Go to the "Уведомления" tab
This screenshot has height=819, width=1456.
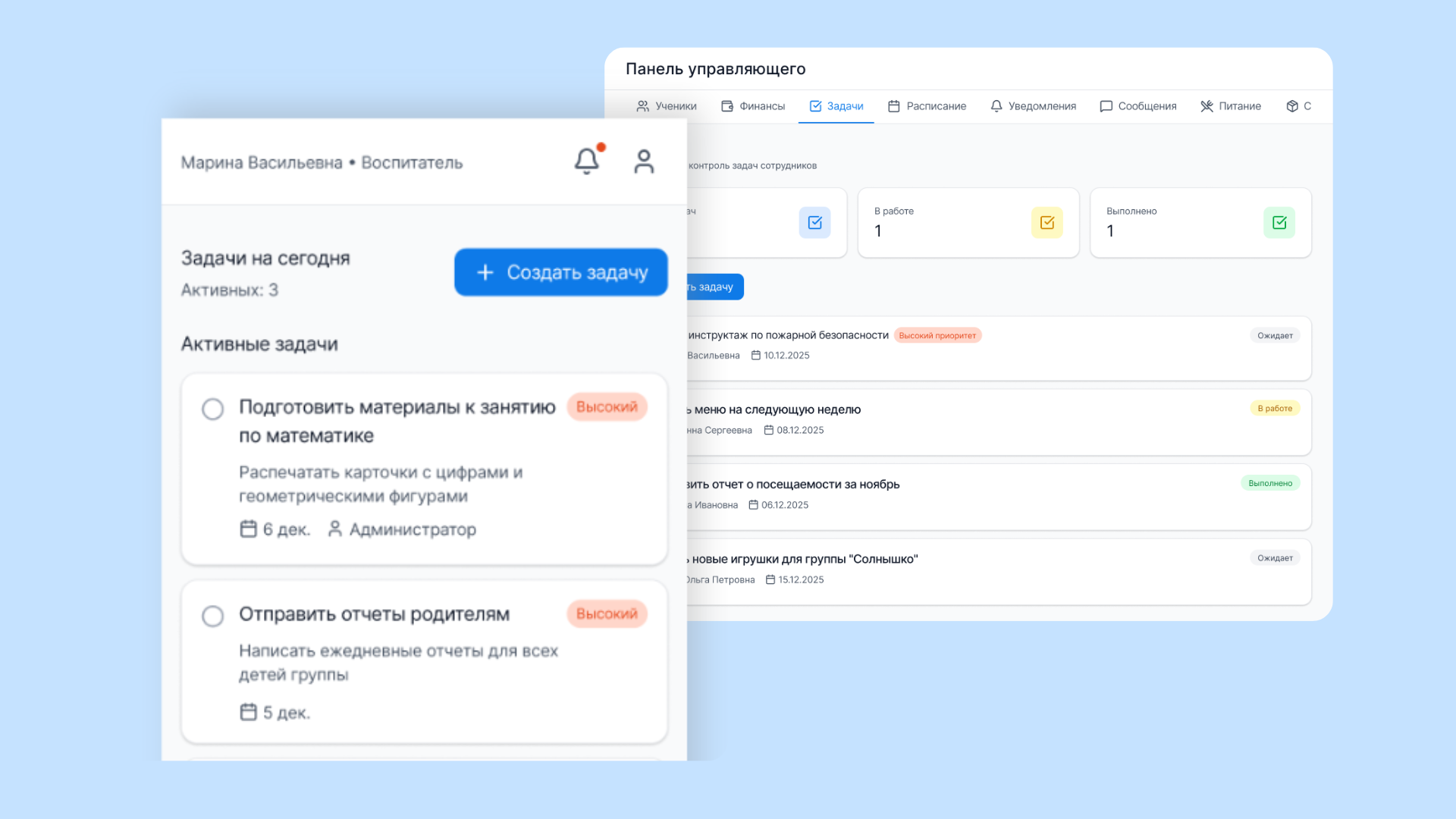point(1033,106)
